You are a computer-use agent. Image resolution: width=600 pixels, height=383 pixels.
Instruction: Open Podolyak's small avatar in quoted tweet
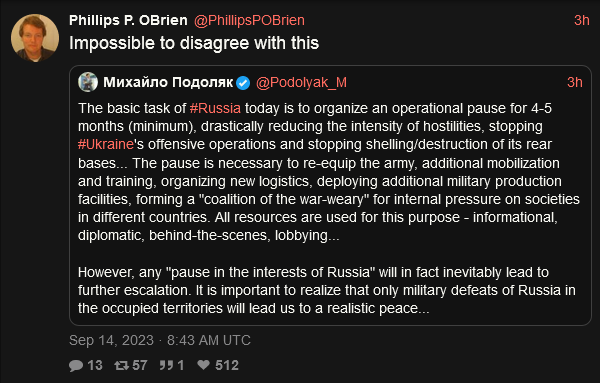pos(88,82)
